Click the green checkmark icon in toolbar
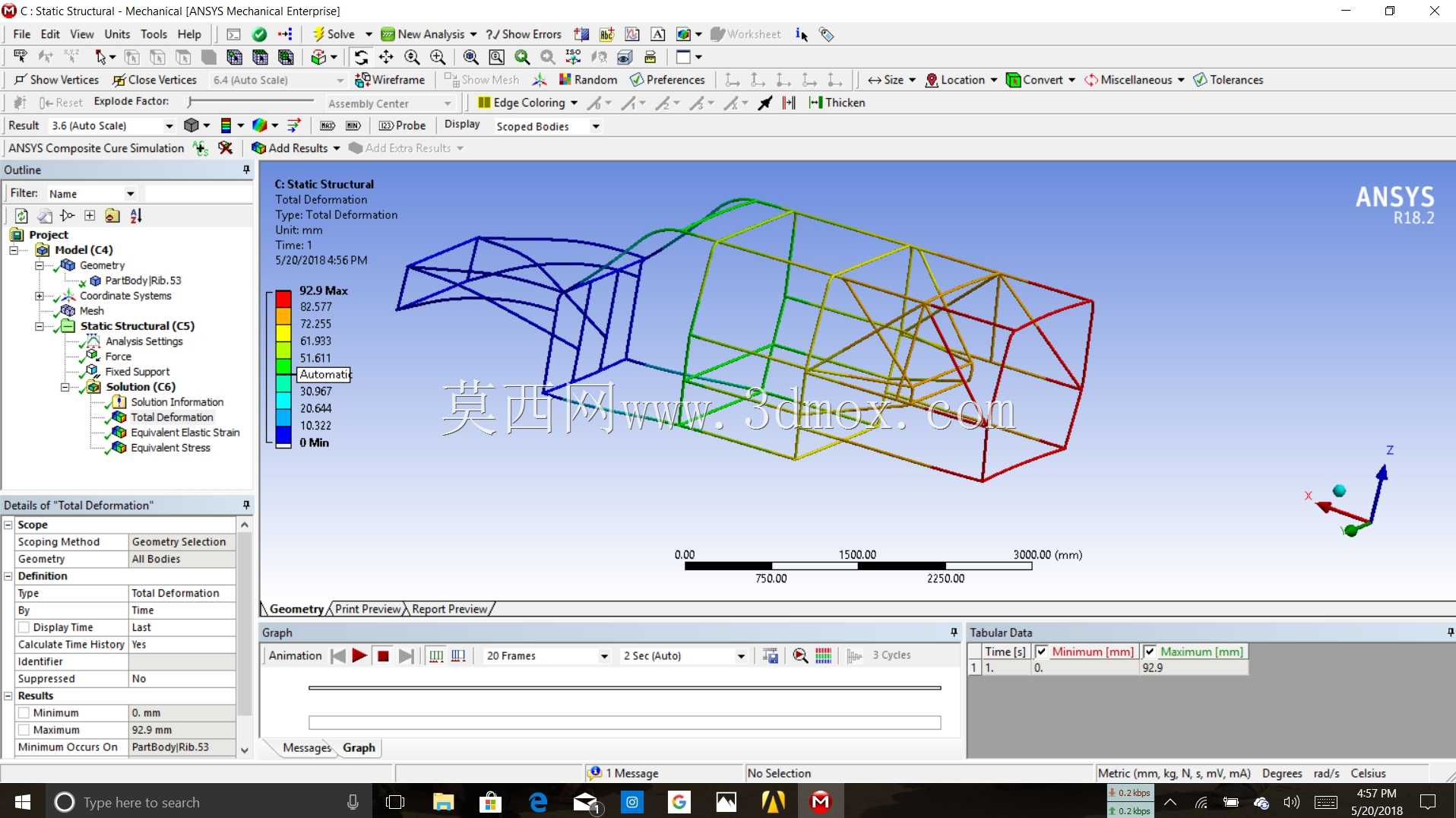This screenshot has width=1456, height=818. point(259,34)
